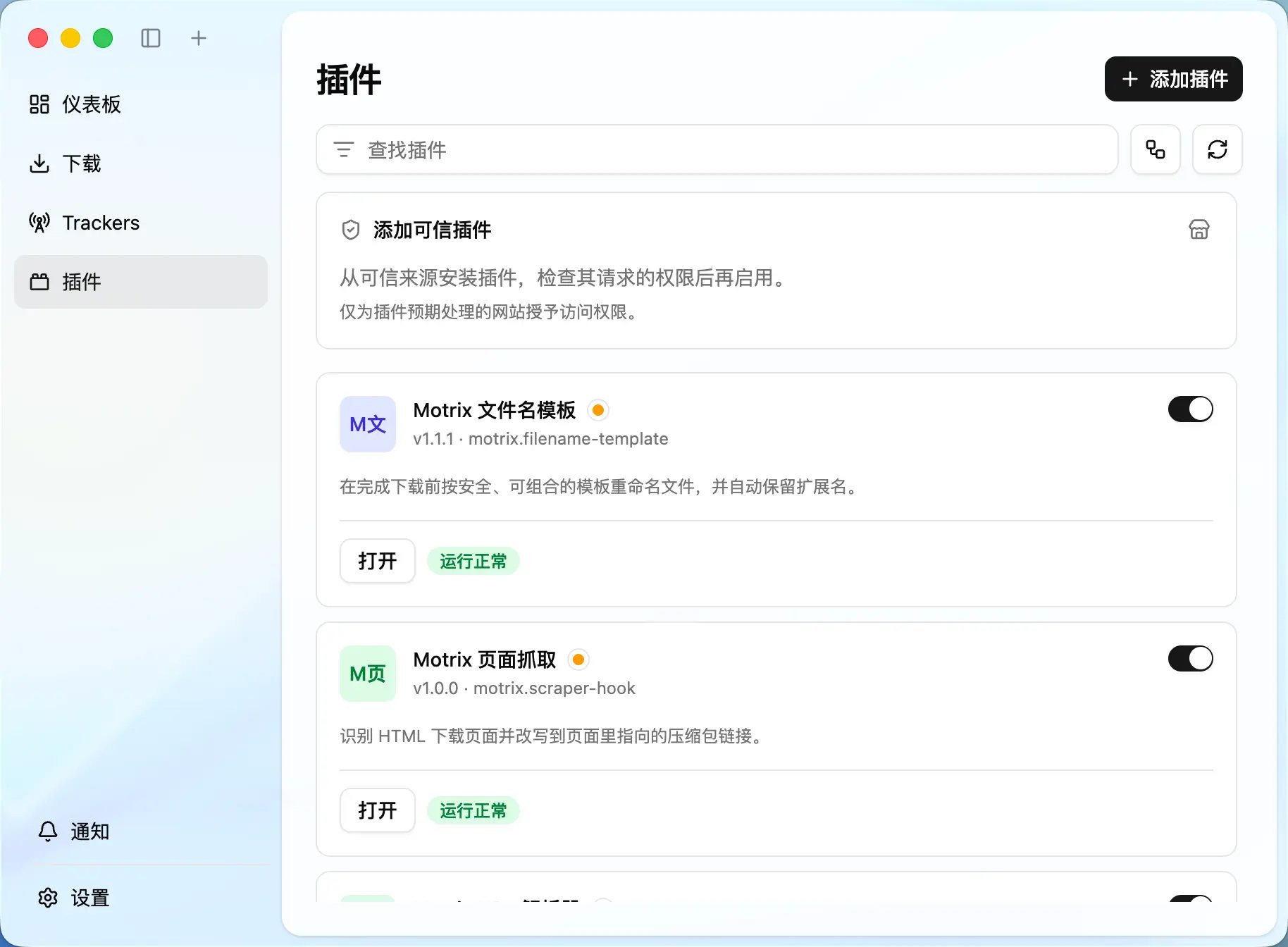Toggle the sidebar panel icon
This screenshot has height=947, width=1288.
coord(151,38)
